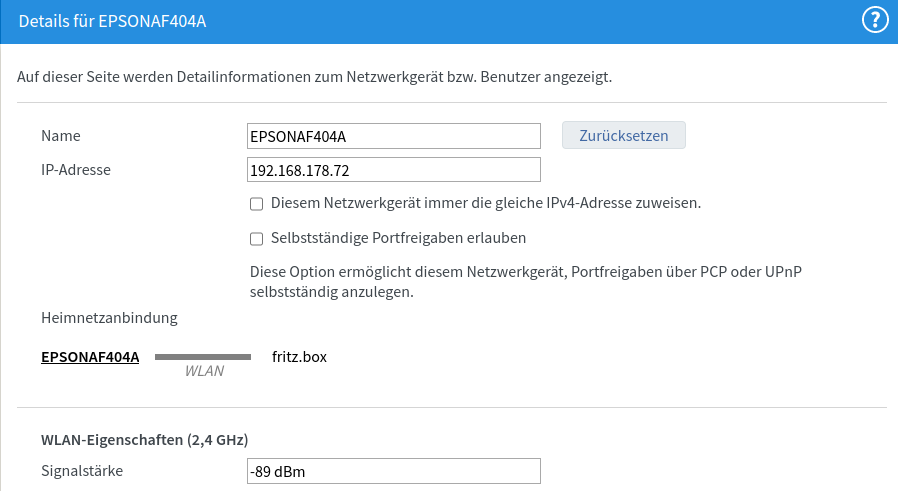Click the Heimnetzanbindung section label
The height and width of the screenshot is (491, 898).
click(x=109, y=318)
